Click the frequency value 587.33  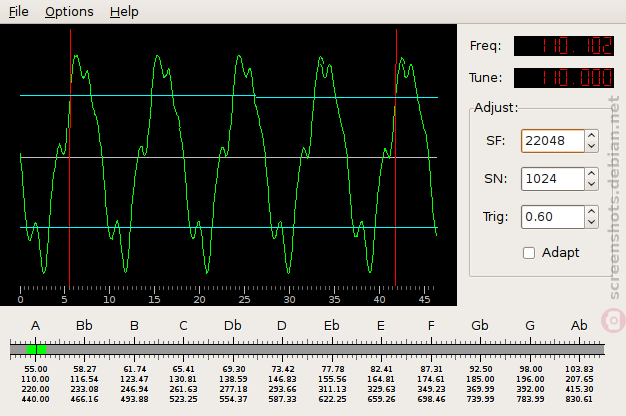pos(282,399)
